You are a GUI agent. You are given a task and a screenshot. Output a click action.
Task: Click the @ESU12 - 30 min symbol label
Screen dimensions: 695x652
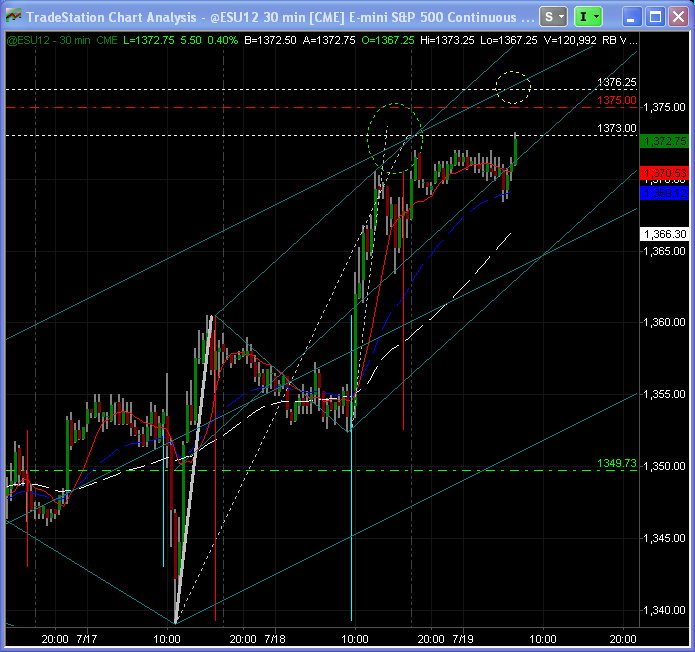click(48, 40)
